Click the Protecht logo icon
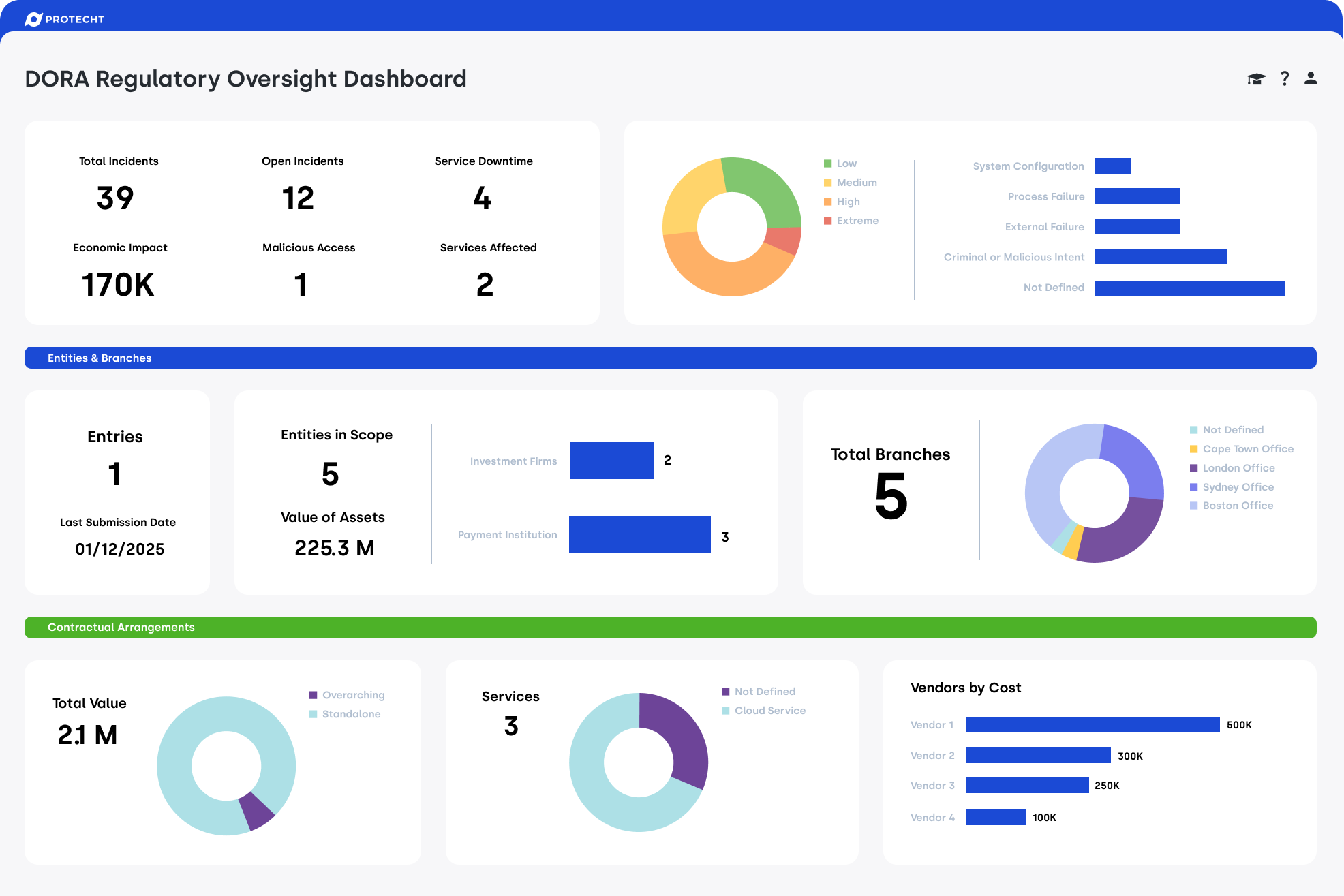 (33, 19)
